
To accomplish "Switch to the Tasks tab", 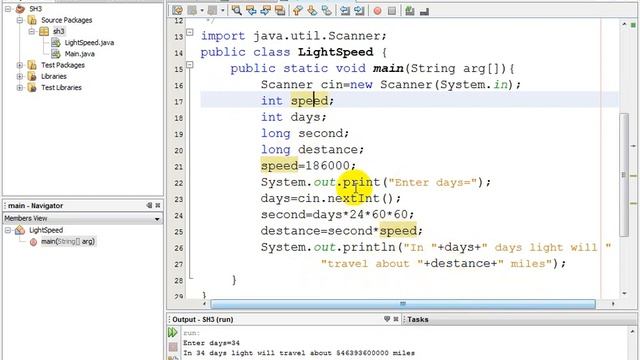I will coord(418,319).
